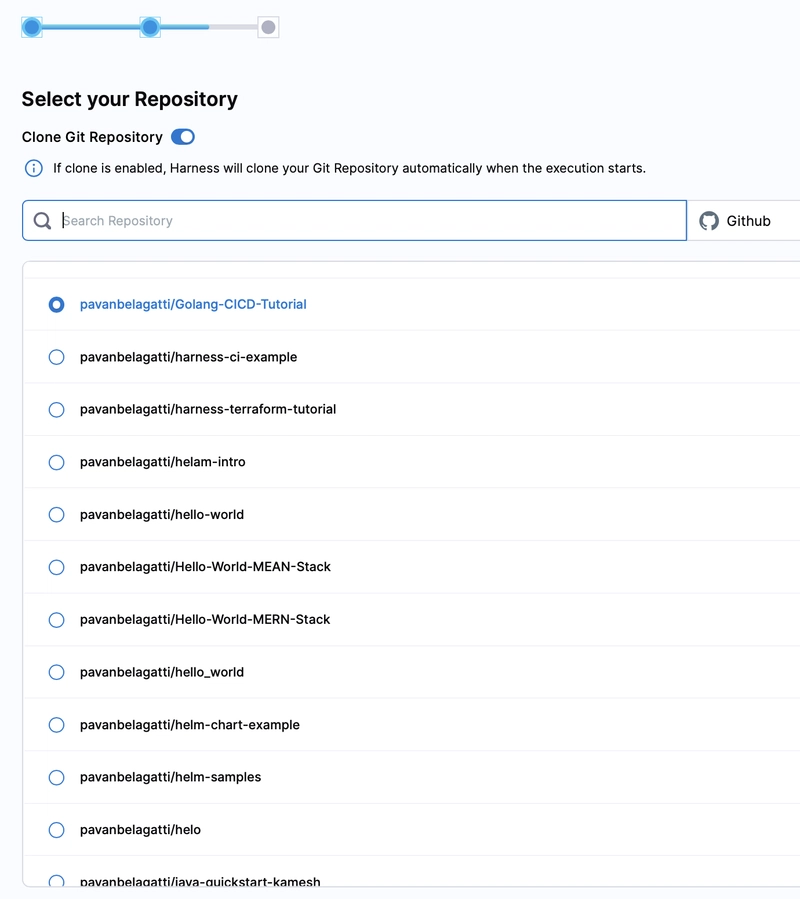The height and width of the screenshot is (899, 800).
Task: Open the Github provider dropdown
Action: coord(745,221)
